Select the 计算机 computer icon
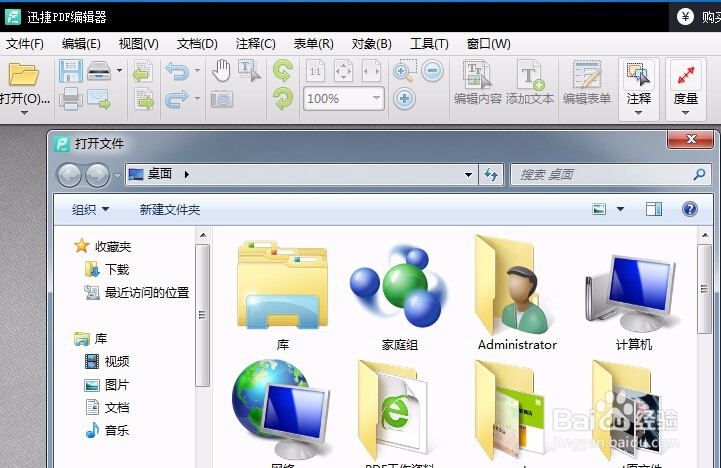This screenshot has width=721, height=468. point(634,299)
